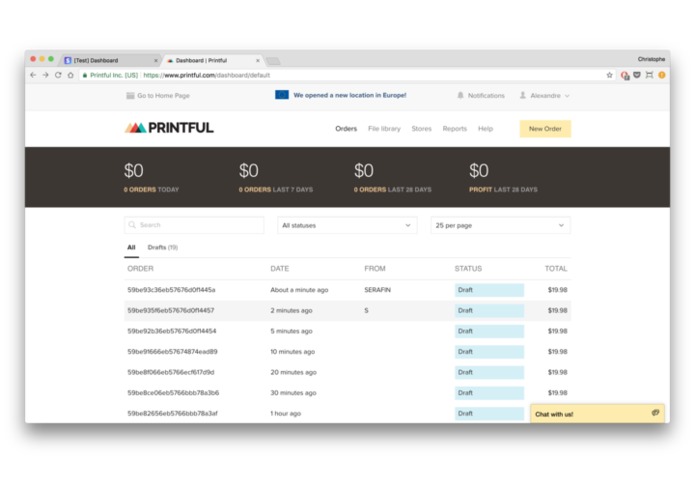Open order 59be93c36eb57676d0f1445a
695x494 pixels.
[171, 290]
